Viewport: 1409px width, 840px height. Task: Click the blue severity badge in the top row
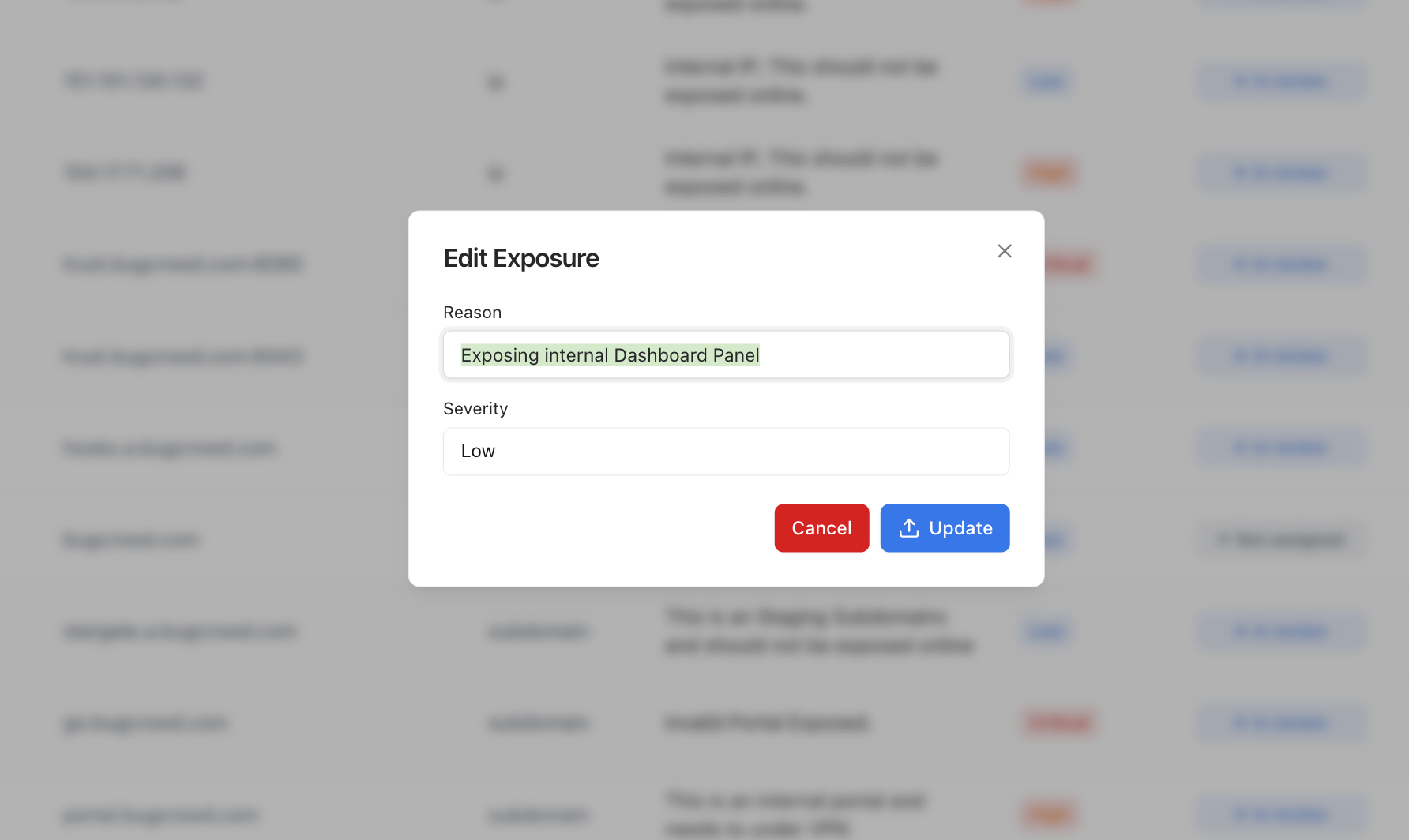tap(1047, 81)
